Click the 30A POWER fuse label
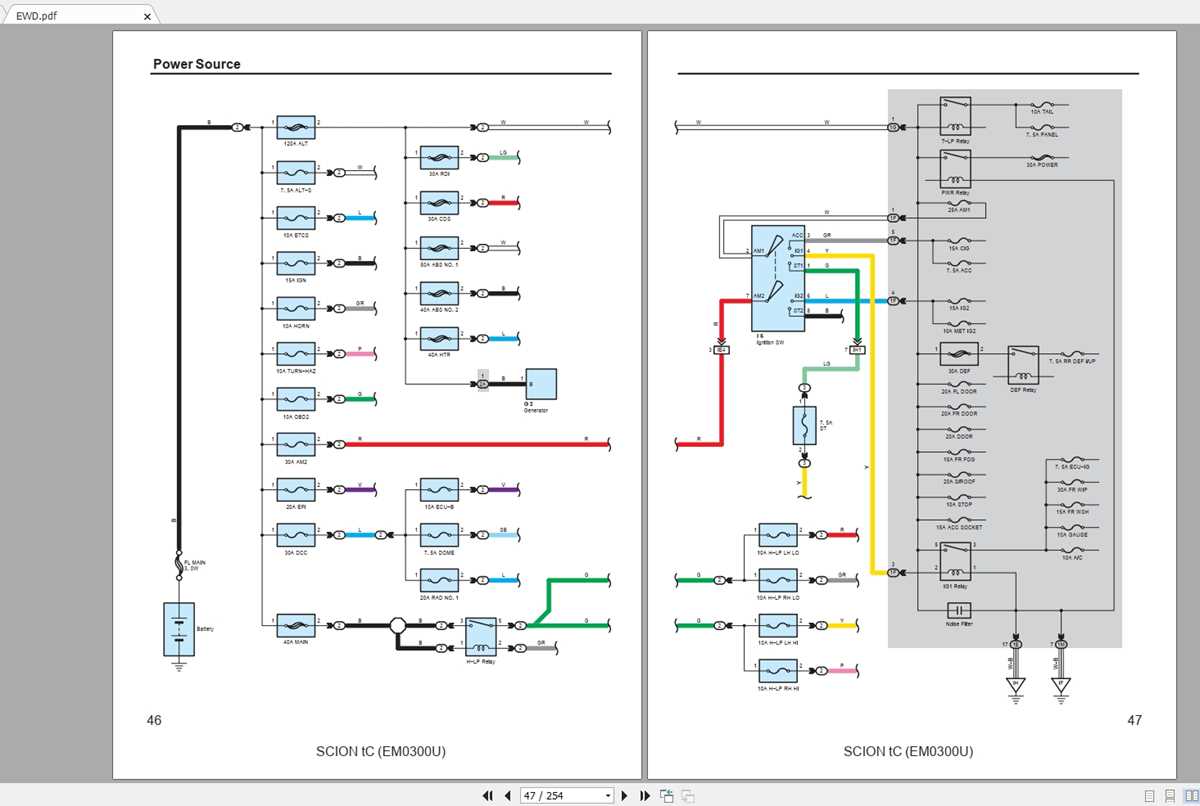This screenshot has height=806, width=1200. click(1042, 165)
